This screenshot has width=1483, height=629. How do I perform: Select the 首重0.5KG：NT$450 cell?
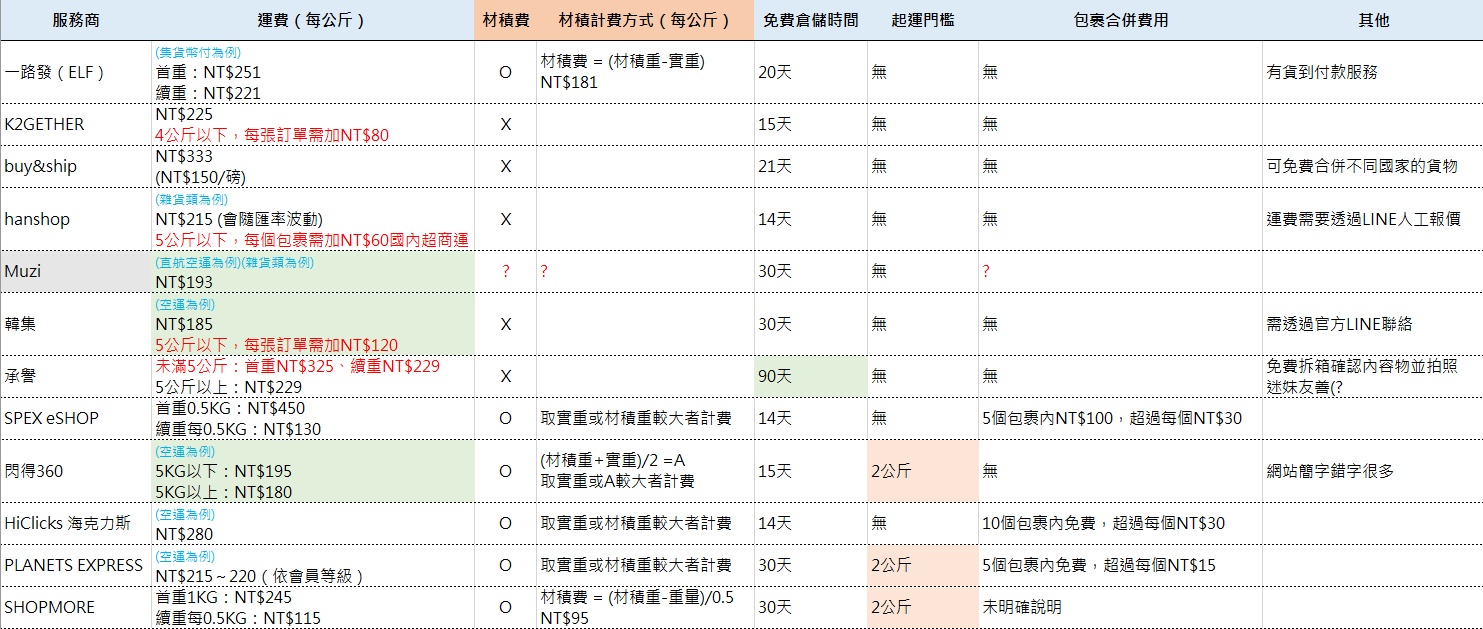click(312, 418)
